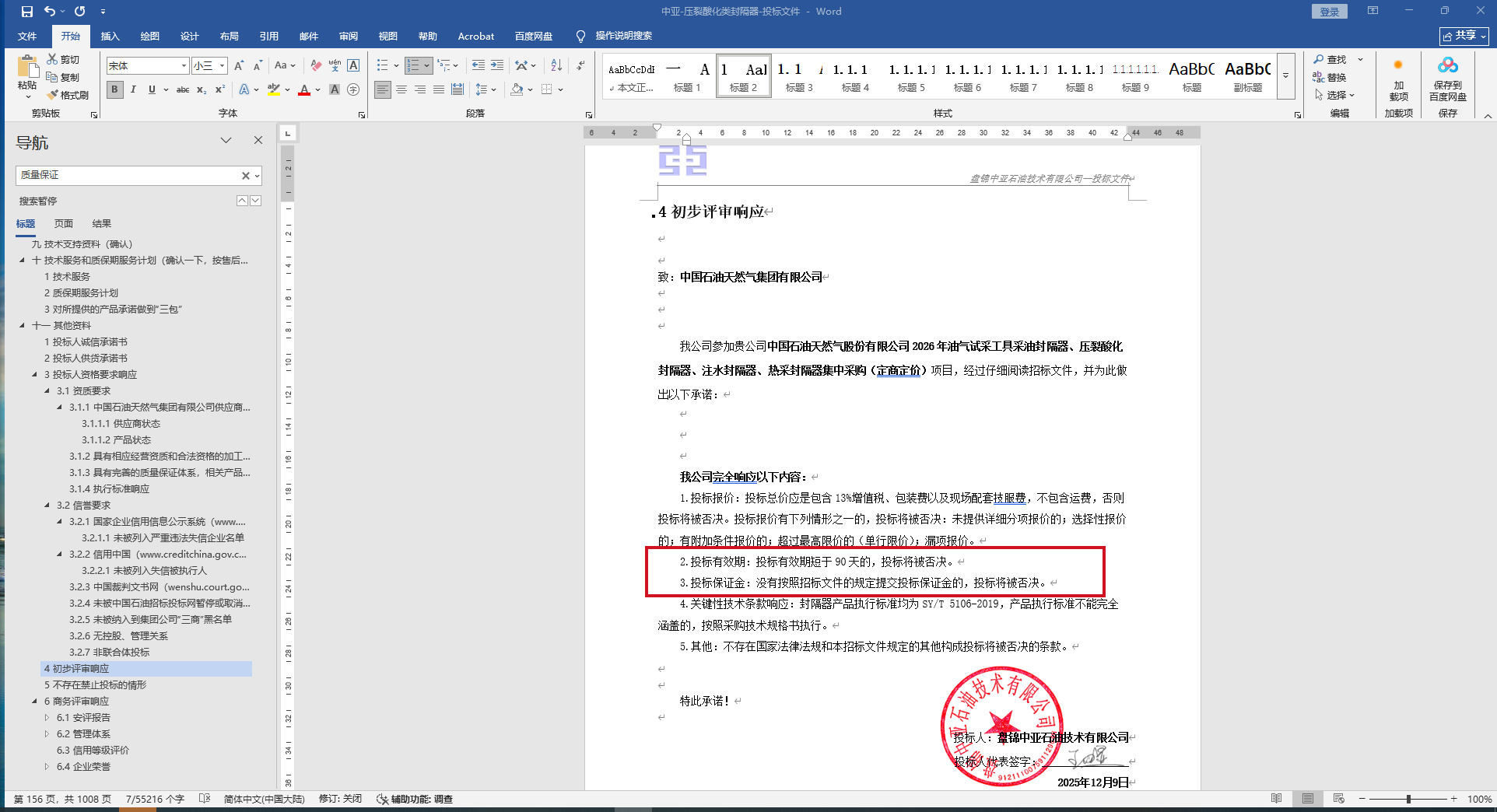Toggle center paragraph alignment
1497x812 pixels.
tap(401, 89)
